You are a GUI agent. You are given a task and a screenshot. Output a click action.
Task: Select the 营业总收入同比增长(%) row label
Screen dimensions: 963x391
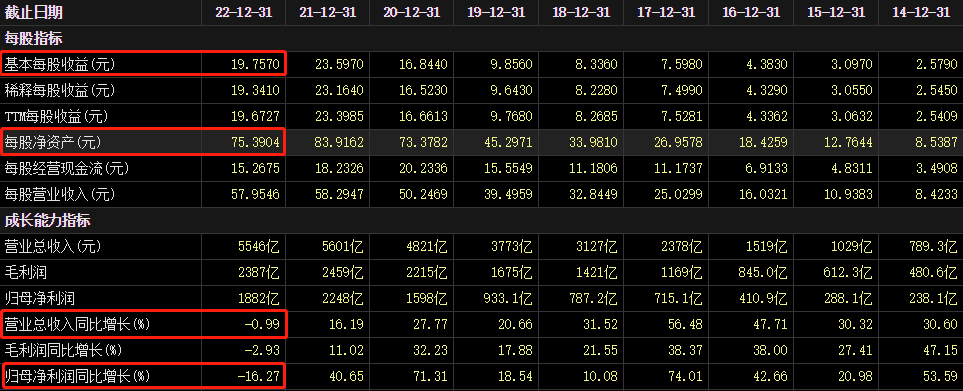pos(77,325)
